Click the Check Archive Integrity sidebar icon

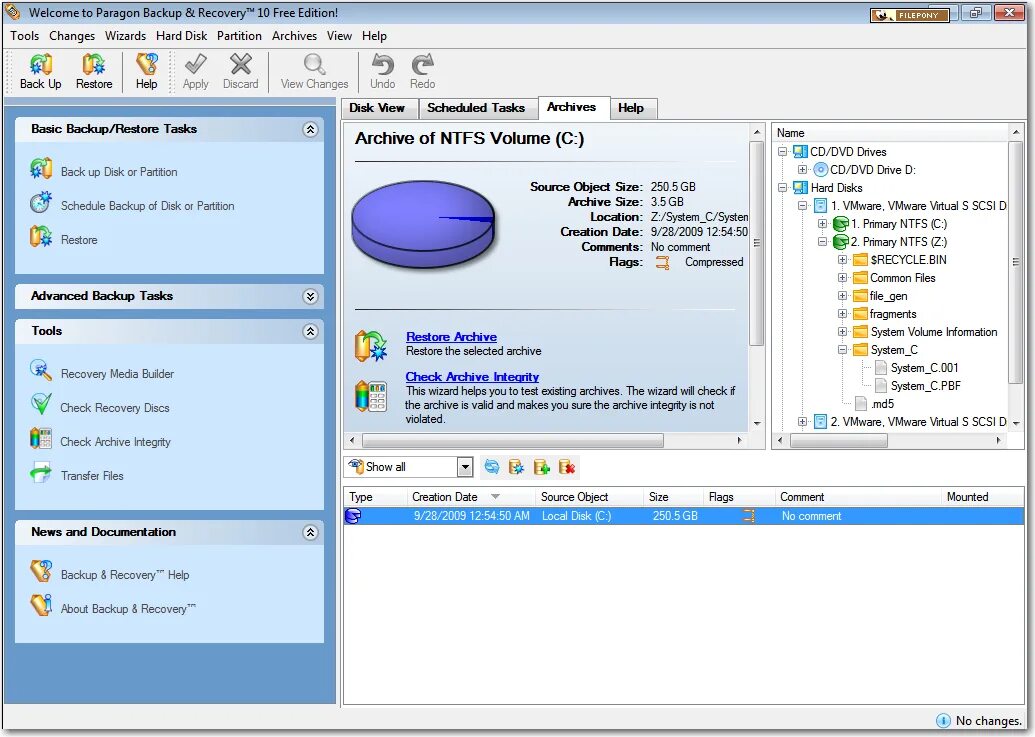(x=41, y=439)
